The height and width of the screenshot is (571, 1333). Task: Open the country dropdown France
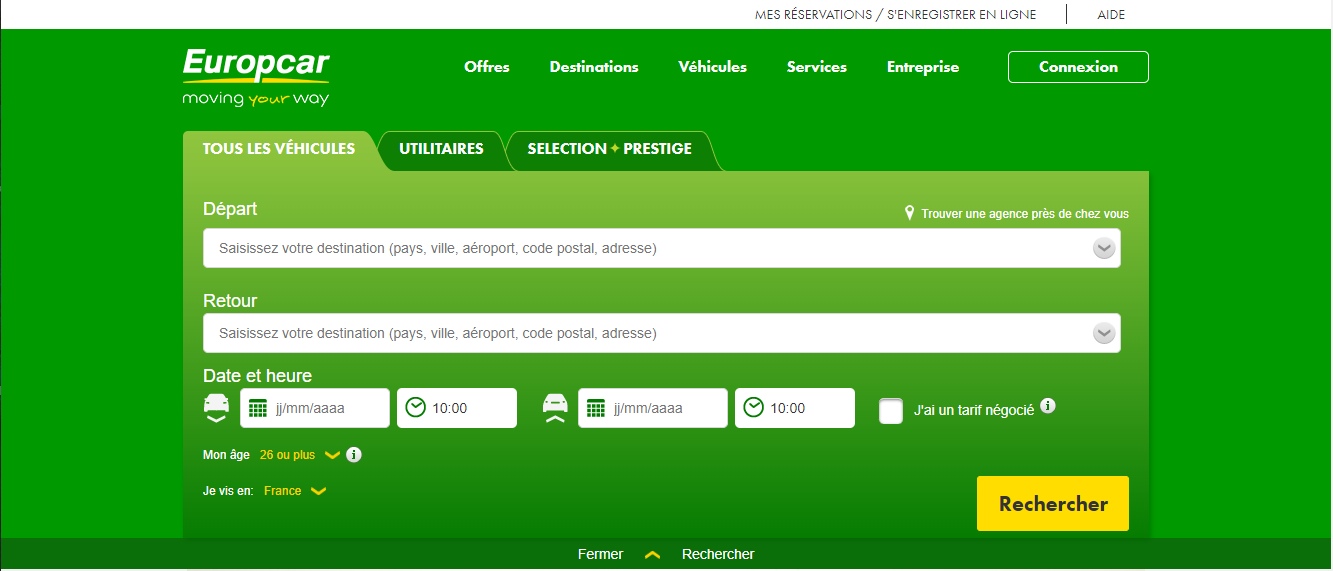[294, 491]
